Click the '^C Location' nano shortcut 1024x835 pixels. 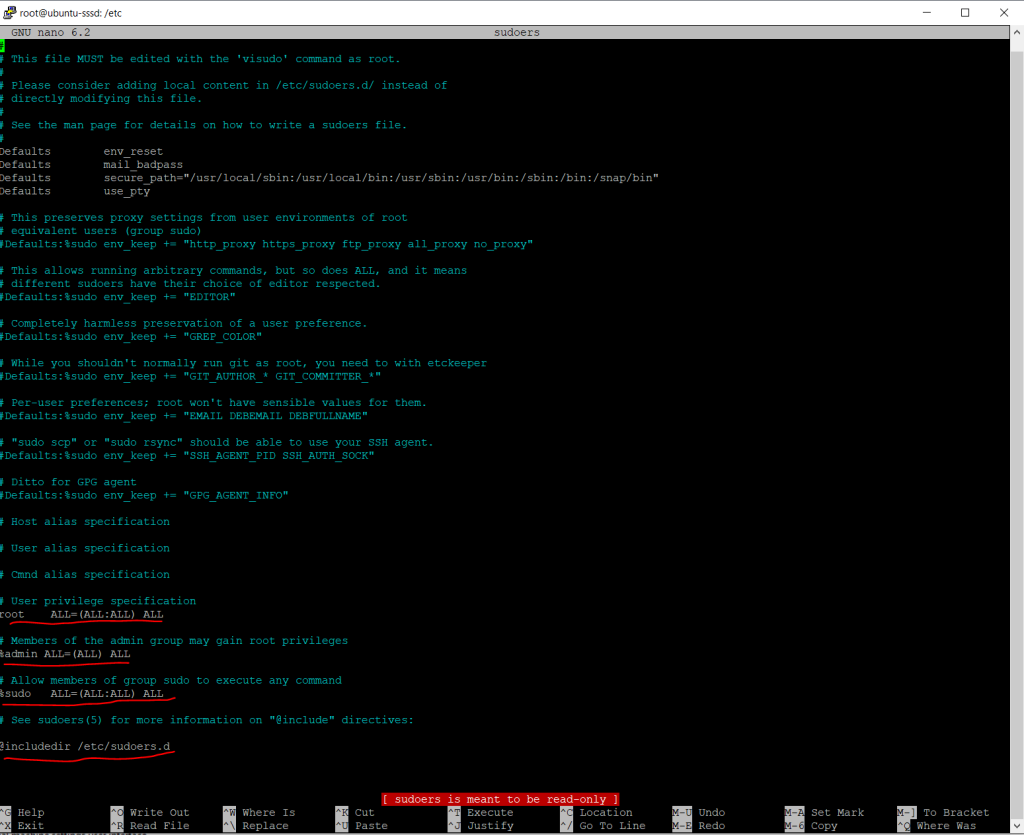click(x=596, y=813)
